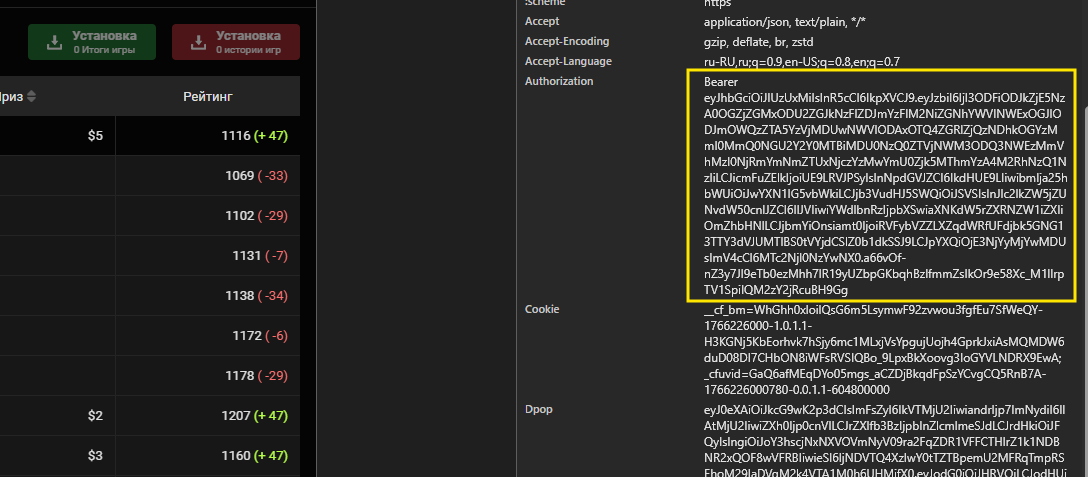This screenshot has height=477, width=1088.
Task: Click the green Установка Итоги игры button
Action: pyautogui.click(x=92, y=42)
